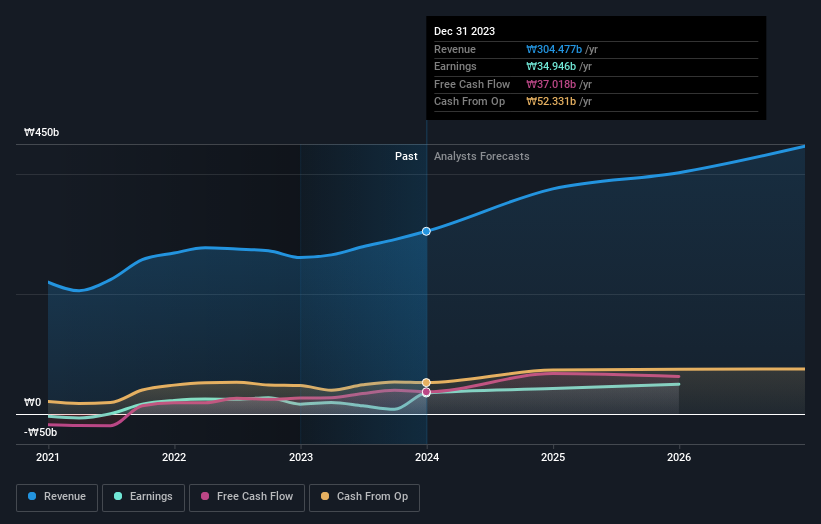
Task: Select the 2025 x-axis label
Action: [x=553, y=458]
